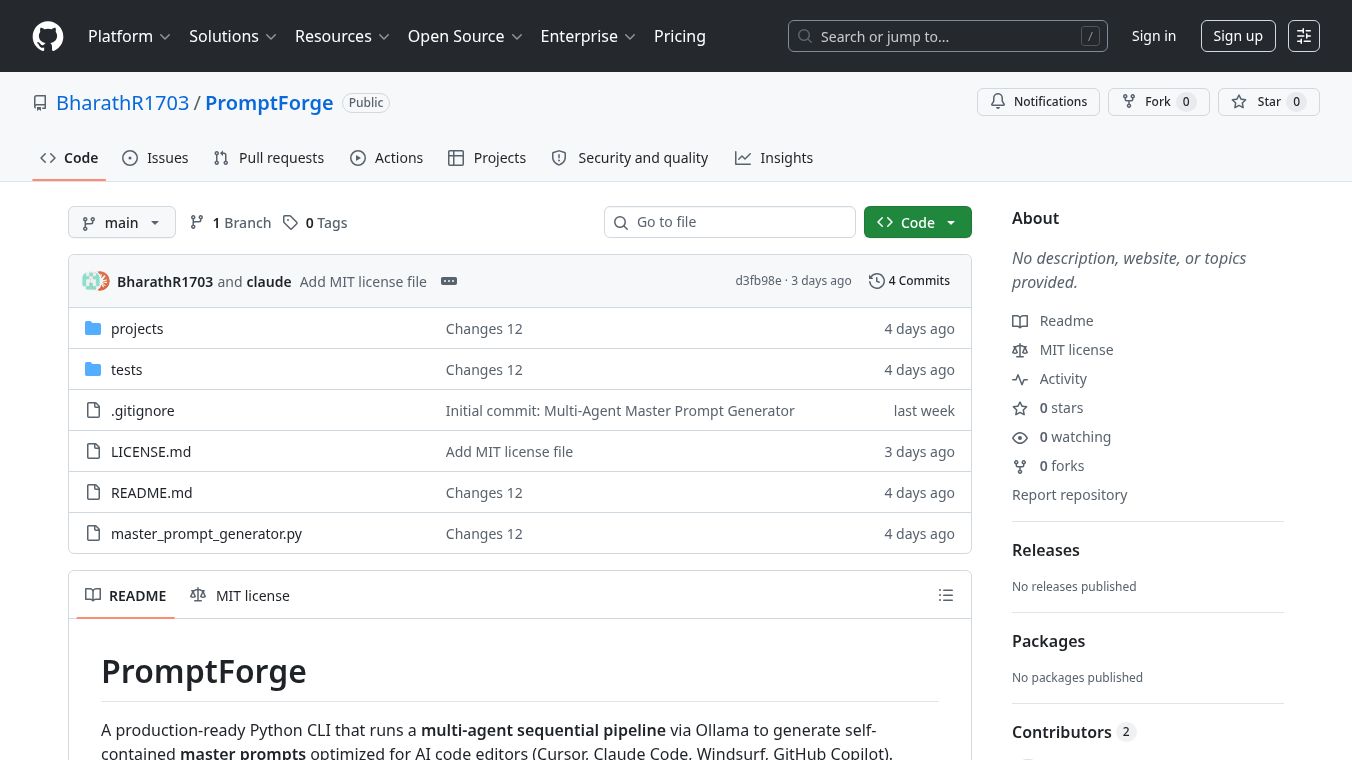Viewport: 1352px width, 760px height.
Task: Click the Sign up button
Action: click(x=1238, y=36)
